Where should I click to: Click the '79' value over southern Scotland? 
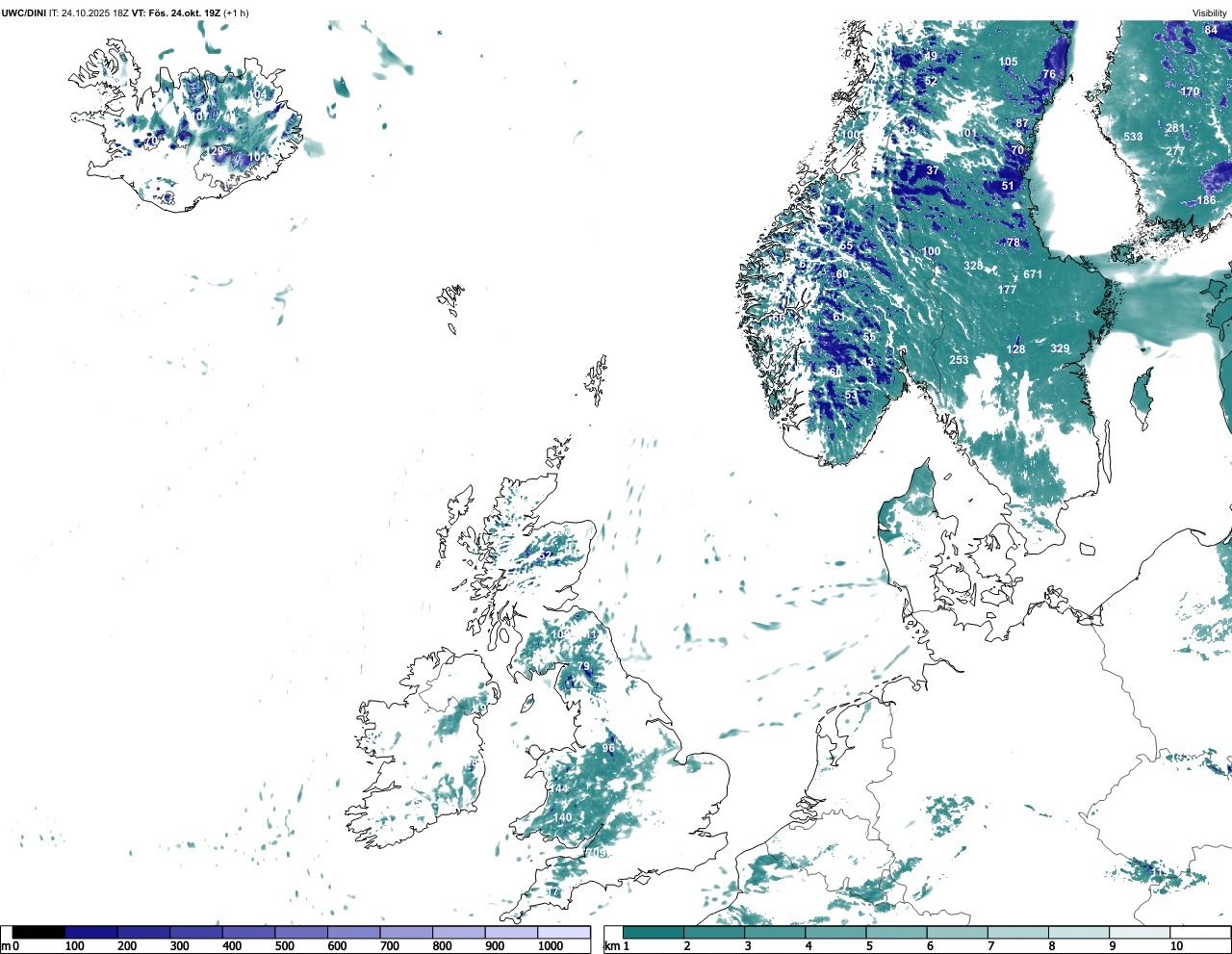583,666
